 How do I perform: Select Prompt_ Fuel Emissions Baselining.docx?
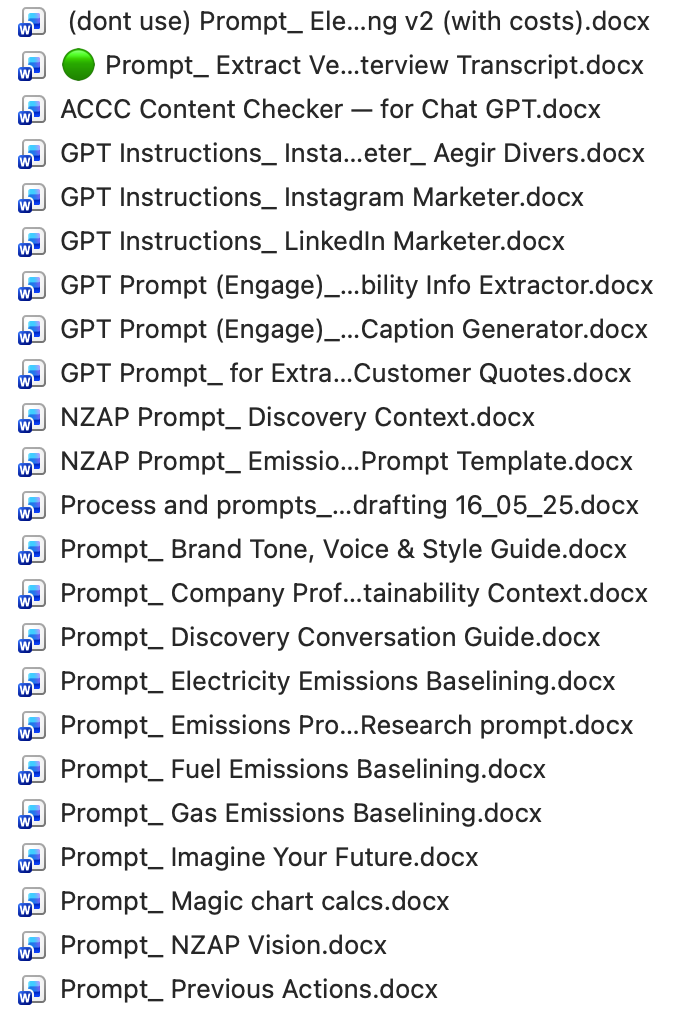303,770
